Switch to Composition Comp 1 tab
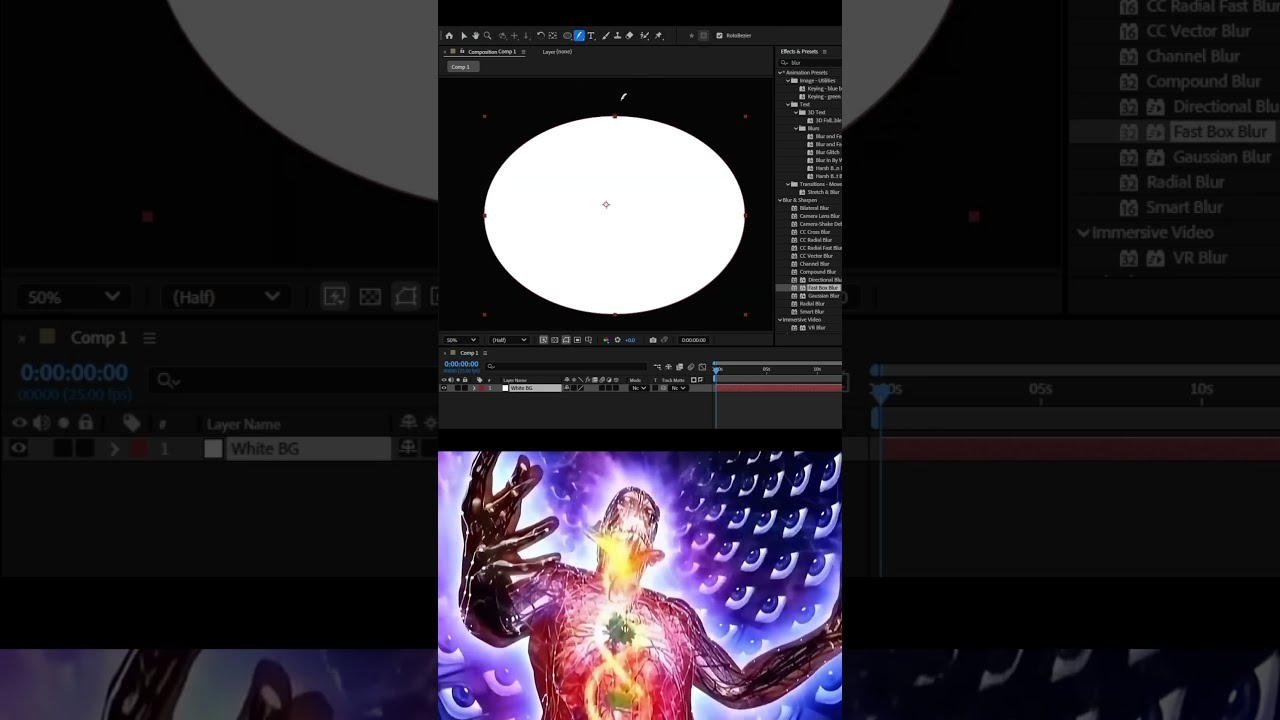 492,51
